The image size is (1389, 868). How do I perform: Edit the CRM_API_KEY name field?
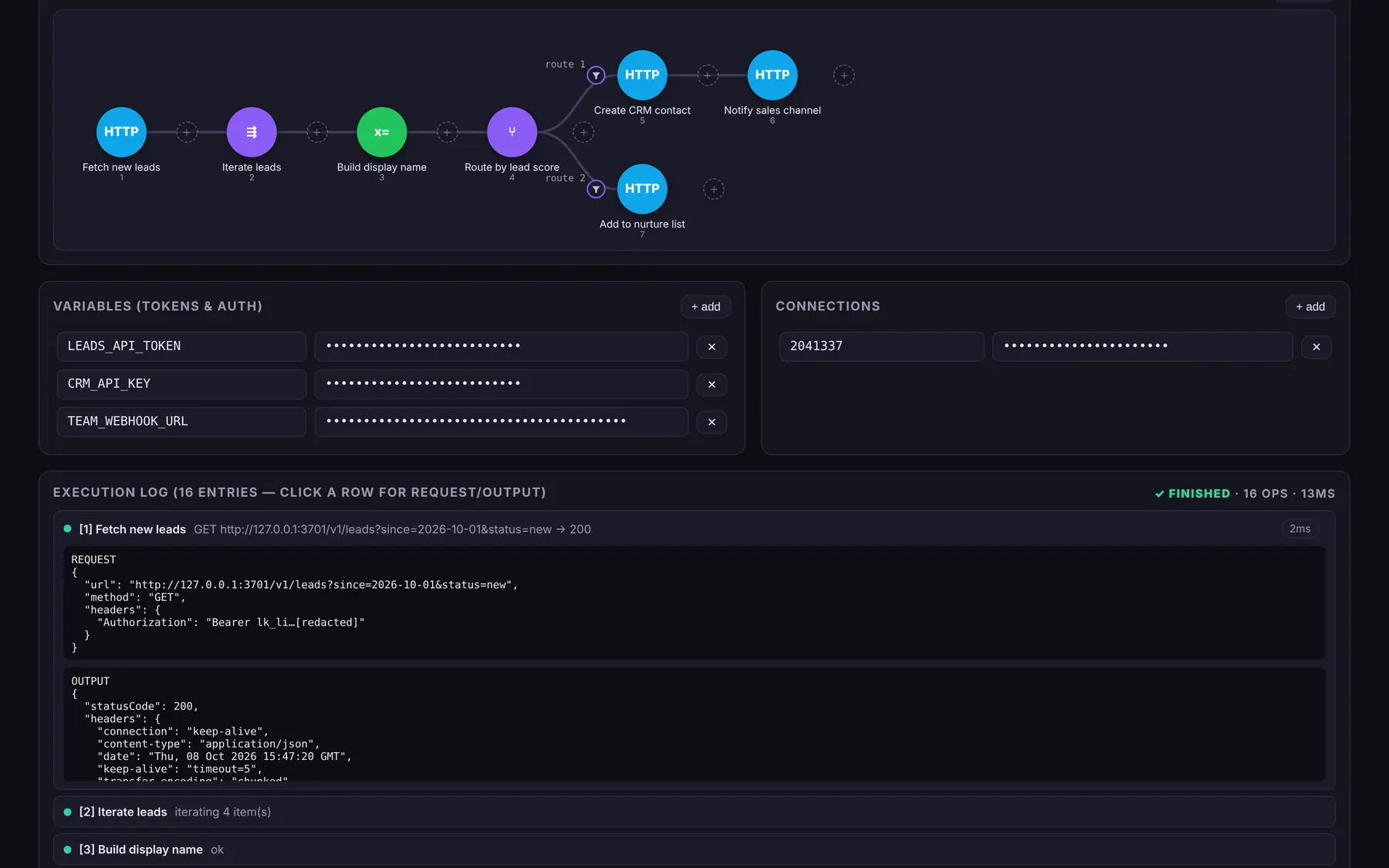[x=181, y=384]
